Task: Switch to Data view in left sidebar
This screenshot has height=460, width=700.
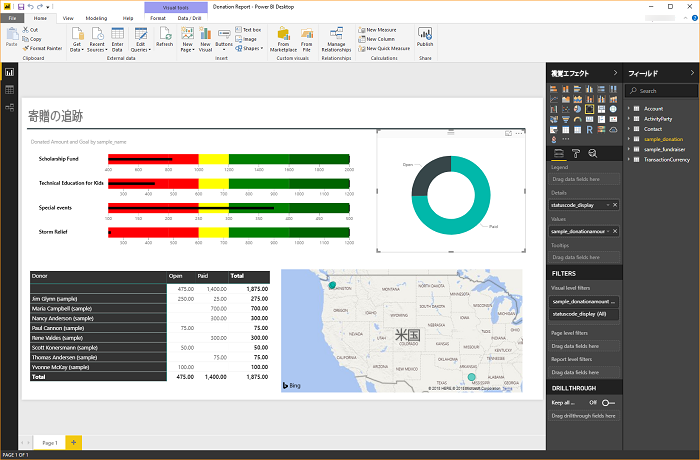Action: (x=10, y=91)
